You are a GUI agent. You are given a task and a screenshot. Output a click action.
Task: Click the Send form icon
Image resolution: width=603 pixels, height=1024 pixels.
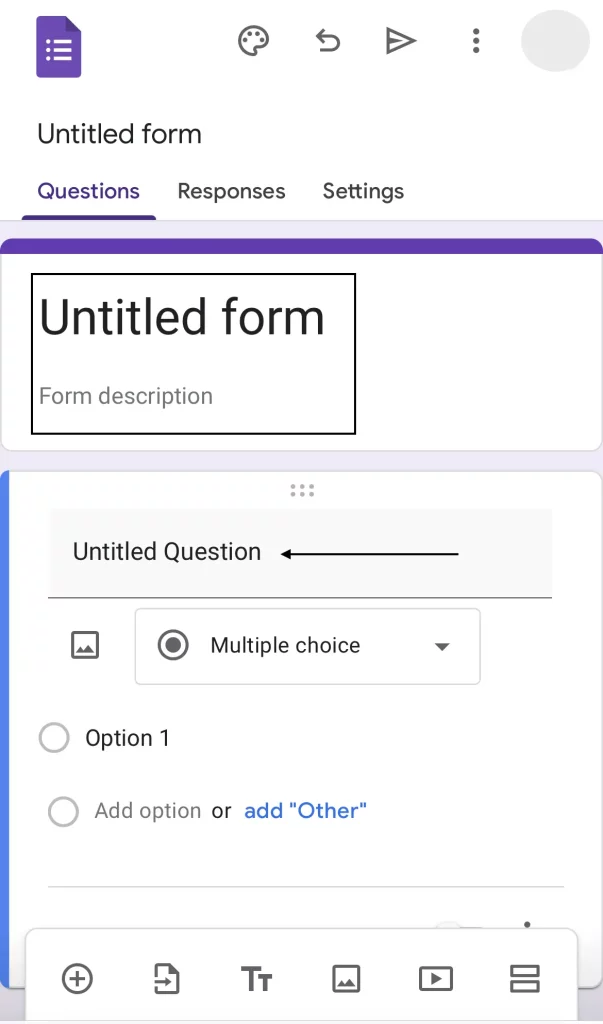(x=400, y=41)
